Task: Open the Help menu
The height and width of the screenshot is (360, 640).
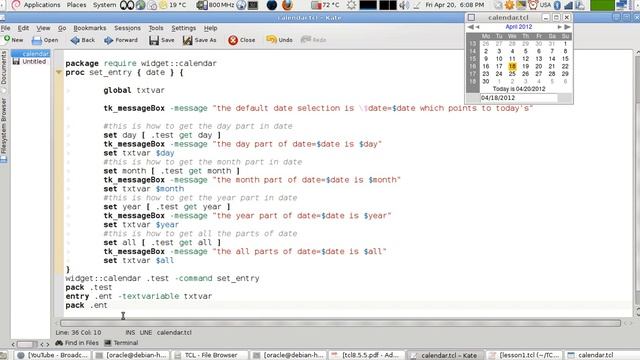Action: 210,28
